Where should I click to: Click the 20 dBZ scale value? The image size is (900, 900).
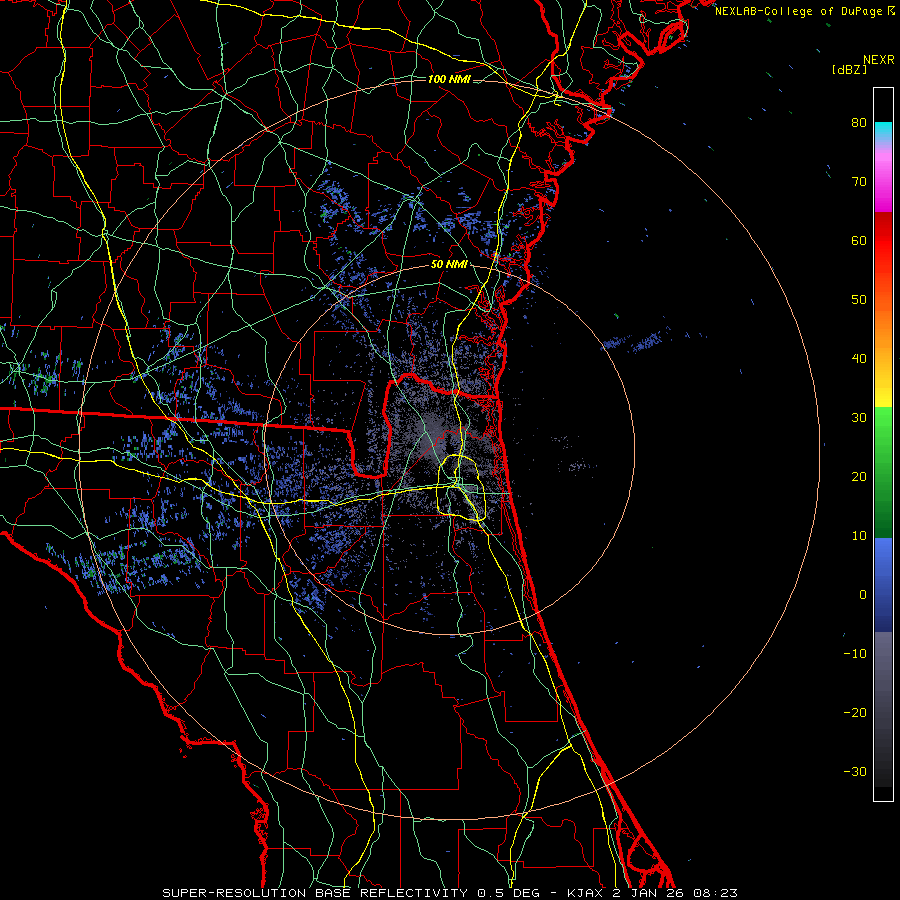pyautogui.click(x=859, y=477)
